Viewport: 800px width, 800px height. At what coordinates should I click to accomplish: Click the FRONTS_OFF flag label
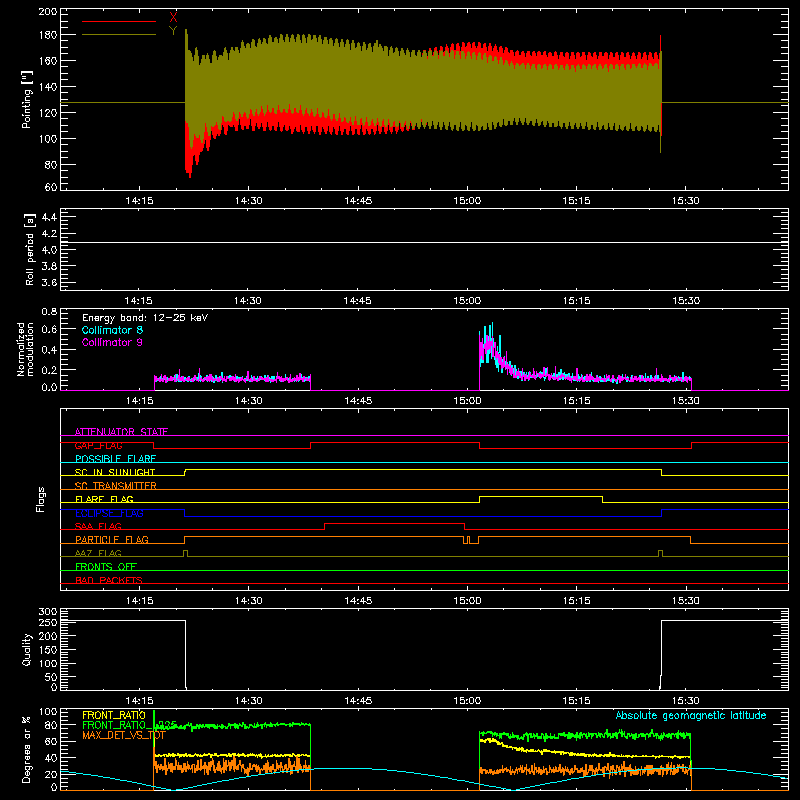[x=106, y=567]
